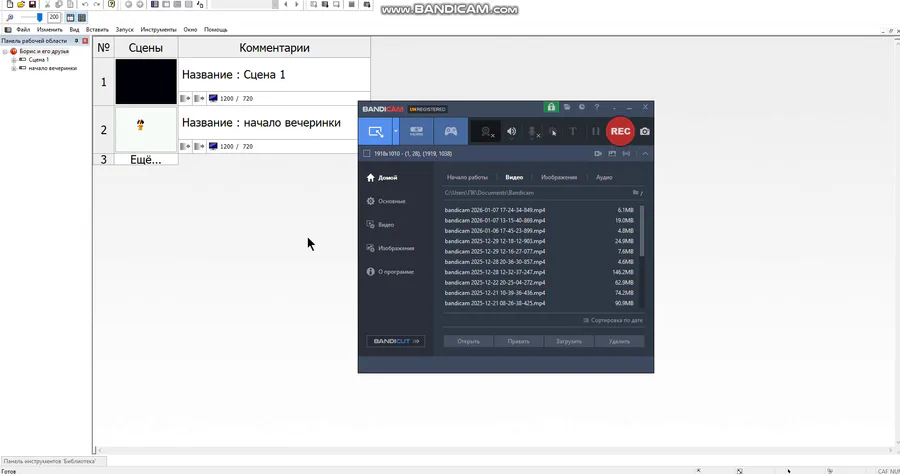900x474 pixels.
Task: Click the Открыть button in Bandicam
Action: 468,341
